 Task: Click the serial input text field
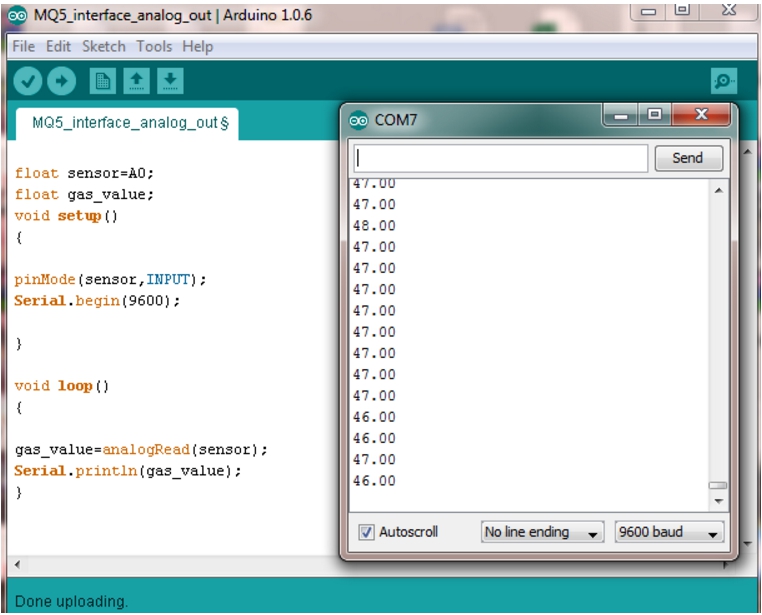tap(501, 158)
